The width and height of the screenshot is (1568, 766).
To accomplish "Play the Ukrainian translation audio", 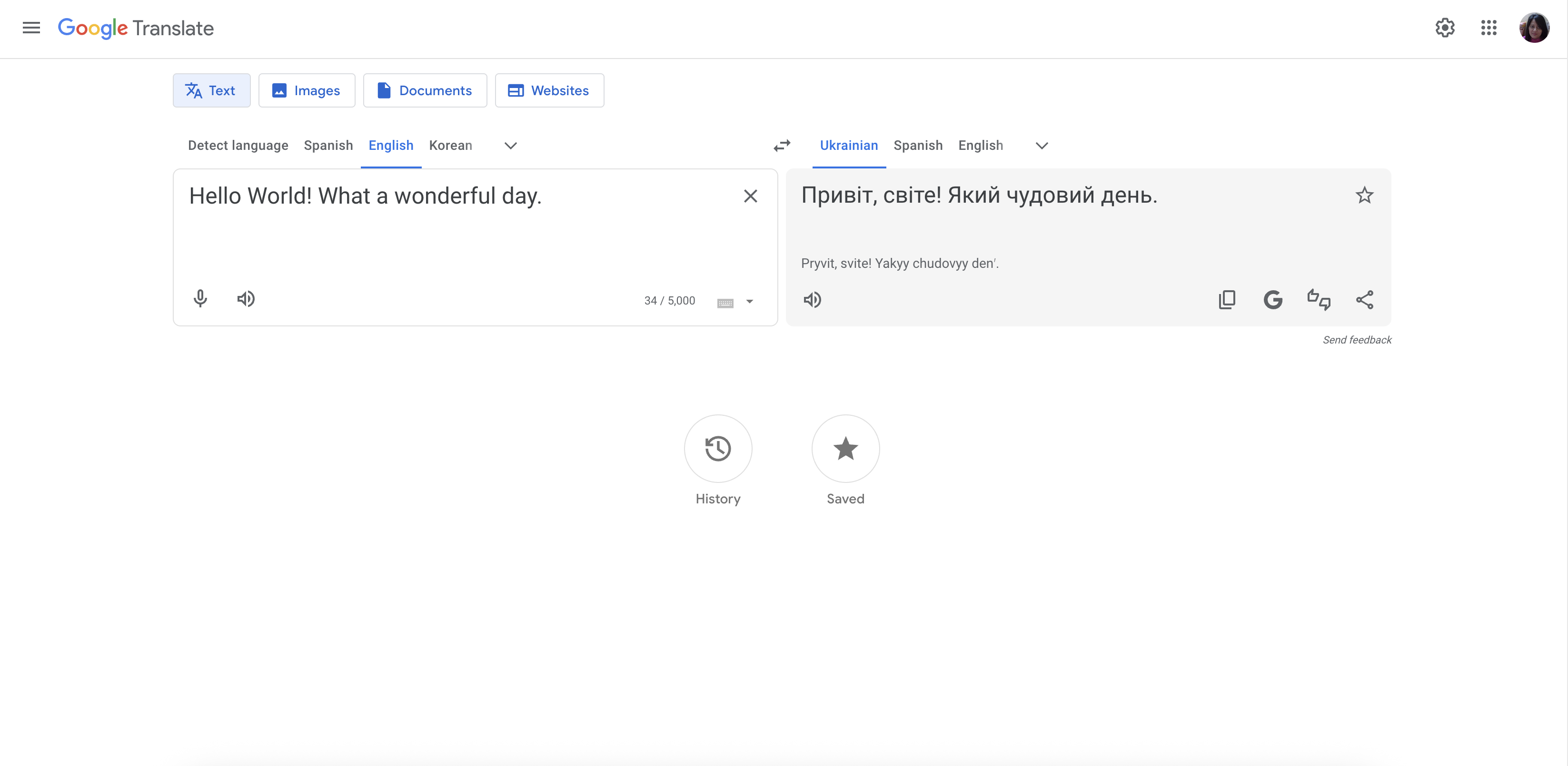I will (x=813, y=299).
